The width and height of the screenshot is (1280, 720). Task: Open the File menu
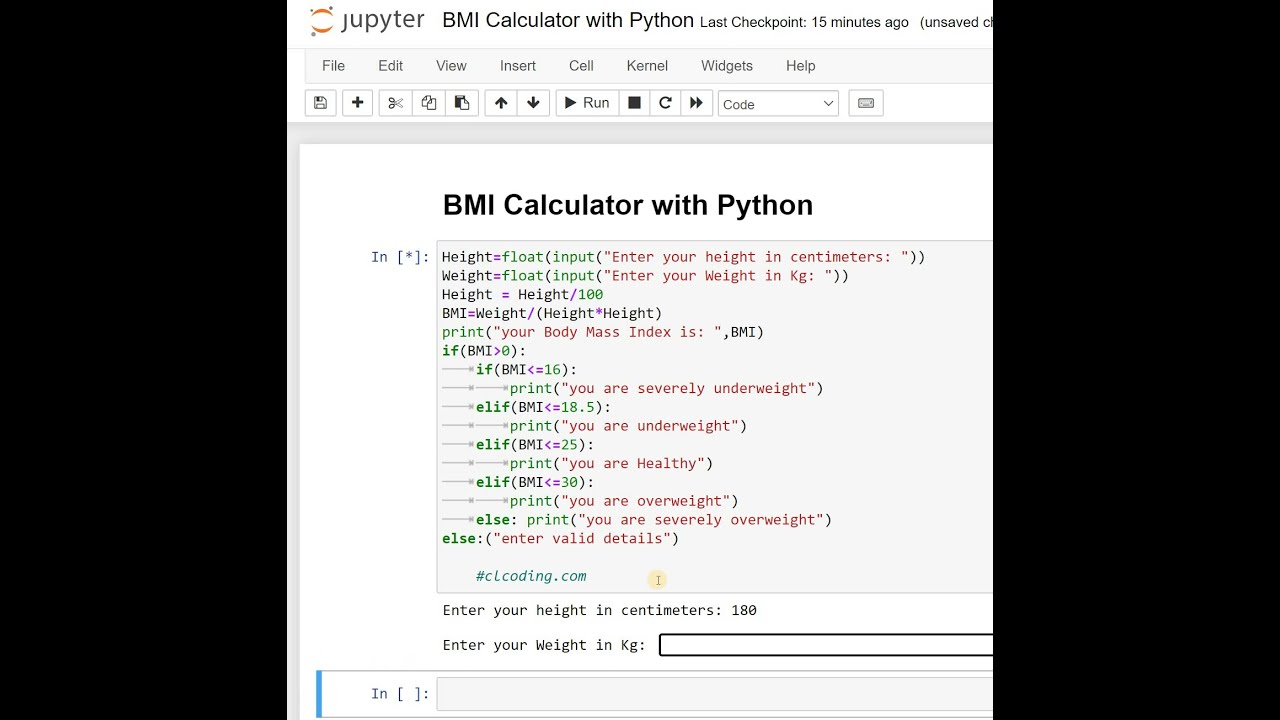pyautogui.click(x=333, y=66)
